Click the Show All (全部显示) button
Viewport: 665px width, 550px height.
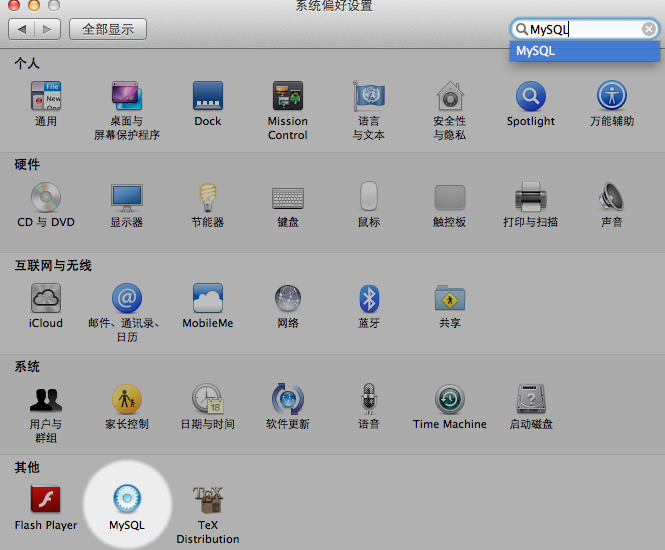[108, 29]
